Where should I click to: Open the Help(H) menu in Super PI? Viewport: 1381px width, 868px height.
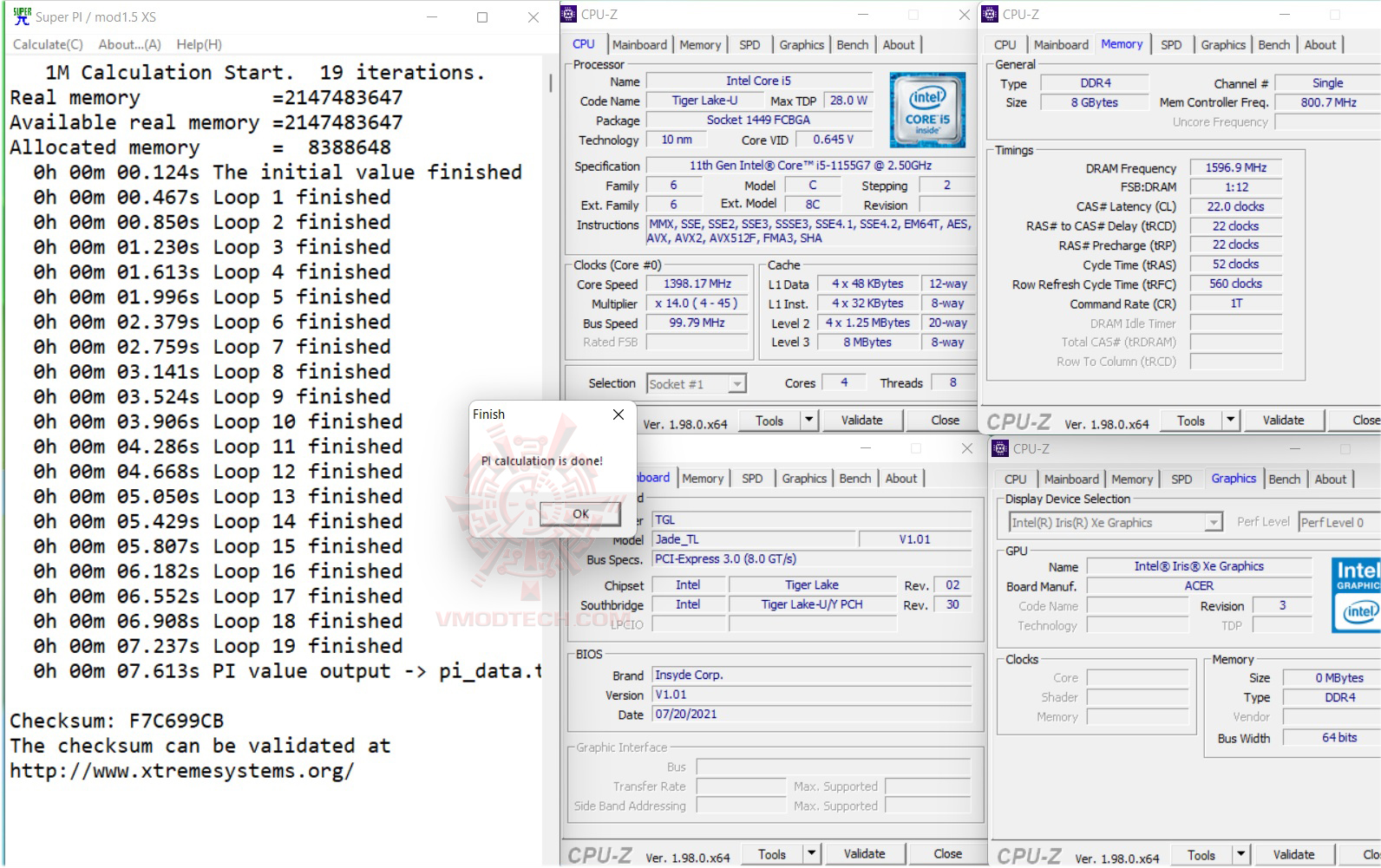pos(199,44)
